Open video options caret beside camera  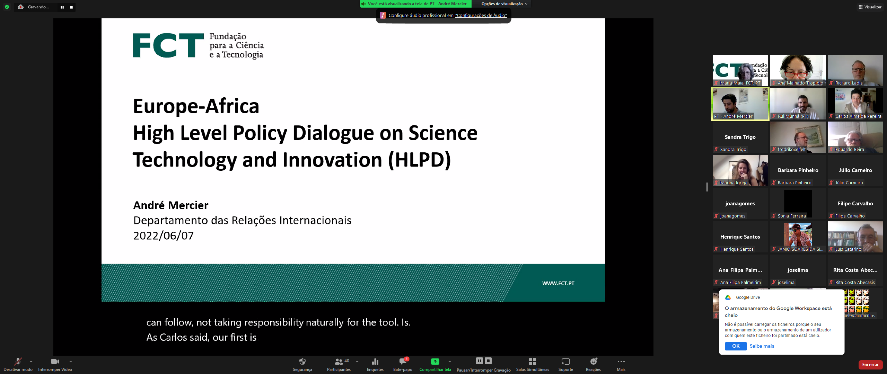pos(71,361)
